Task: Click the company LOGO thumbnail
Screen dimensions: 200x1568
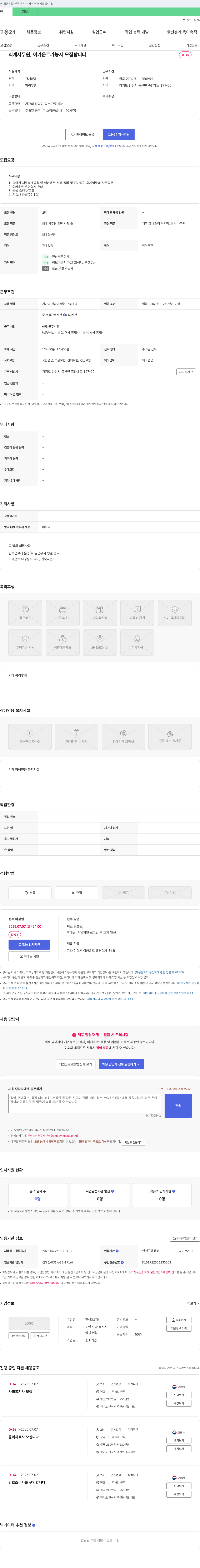Action: pyautogui.click(x=29, y=1323)
